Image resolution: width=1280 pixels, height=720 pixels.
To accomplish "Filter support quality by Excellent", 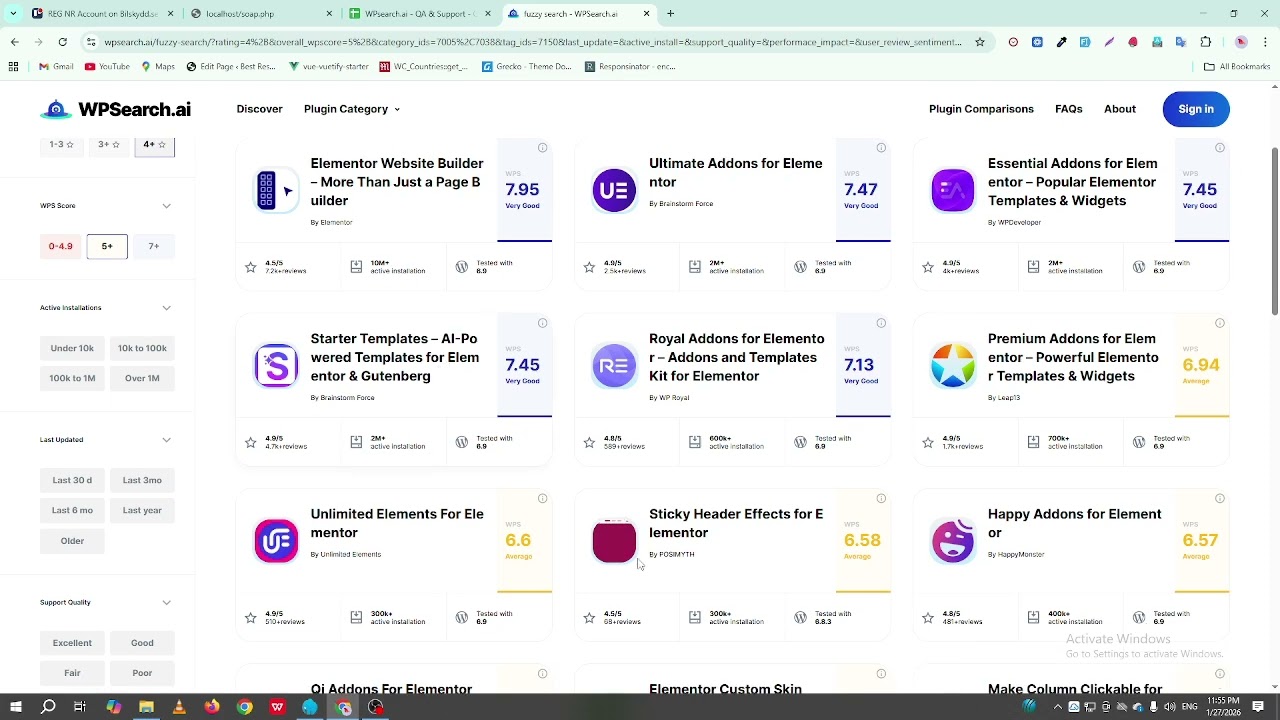I will [72, 643].
